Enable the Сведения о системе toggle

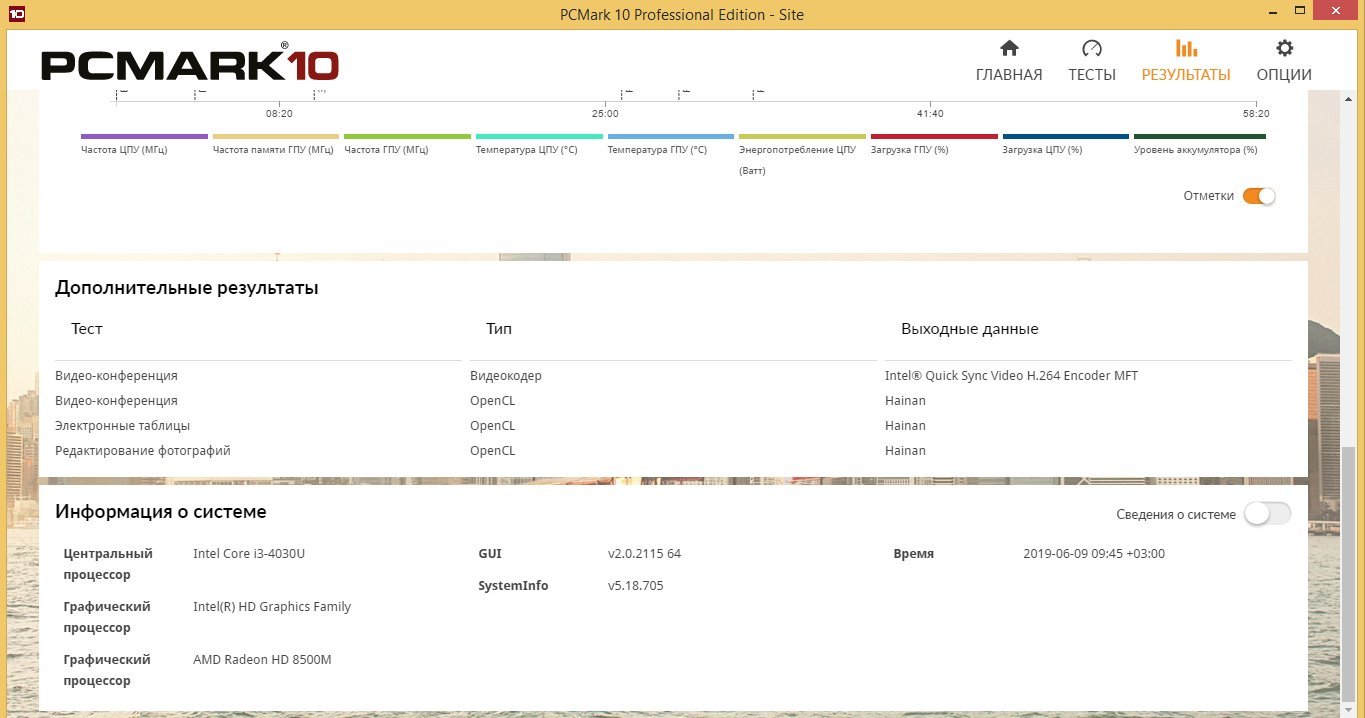1267,514
